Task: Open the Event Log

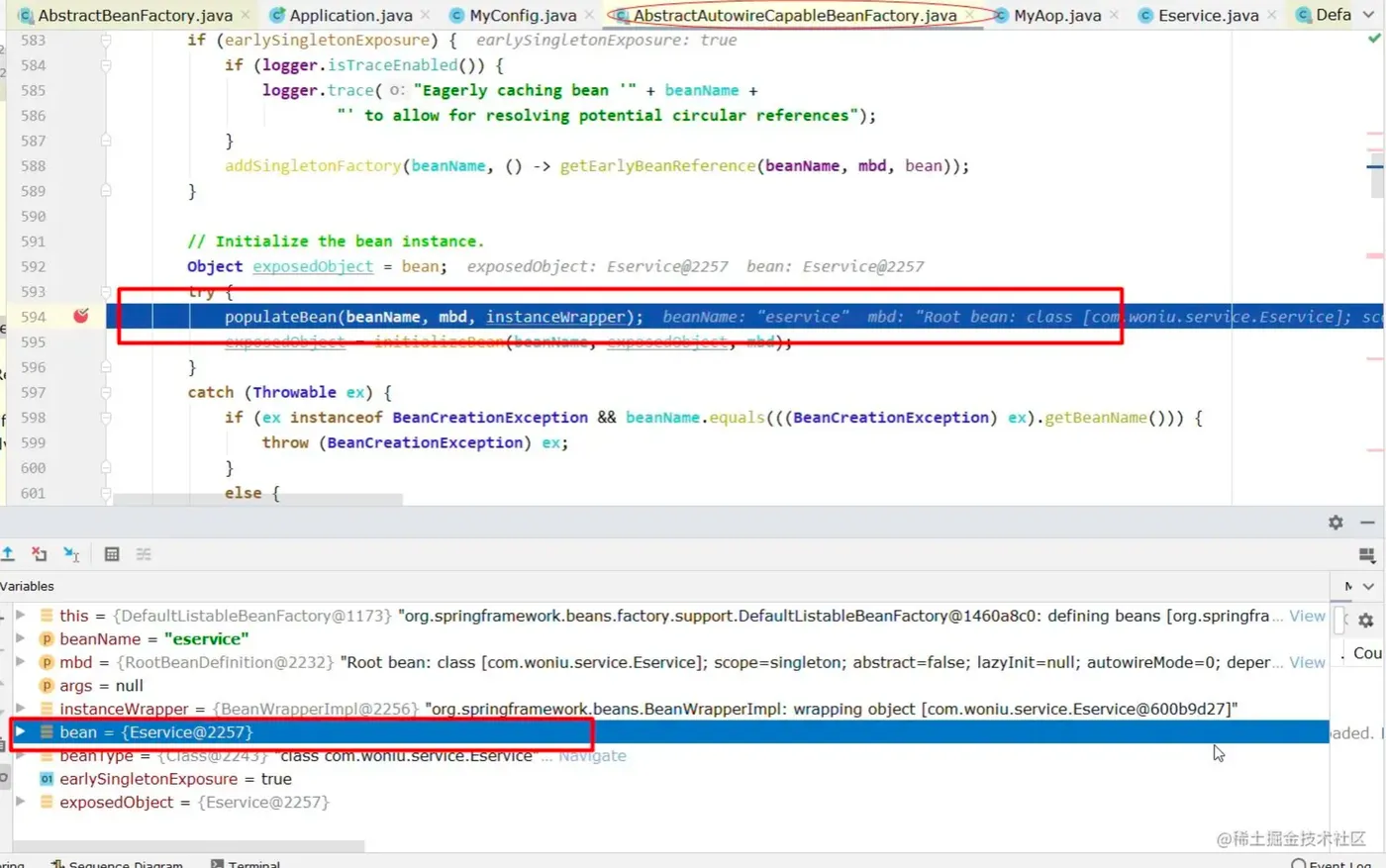Action: click(1332, 863)
